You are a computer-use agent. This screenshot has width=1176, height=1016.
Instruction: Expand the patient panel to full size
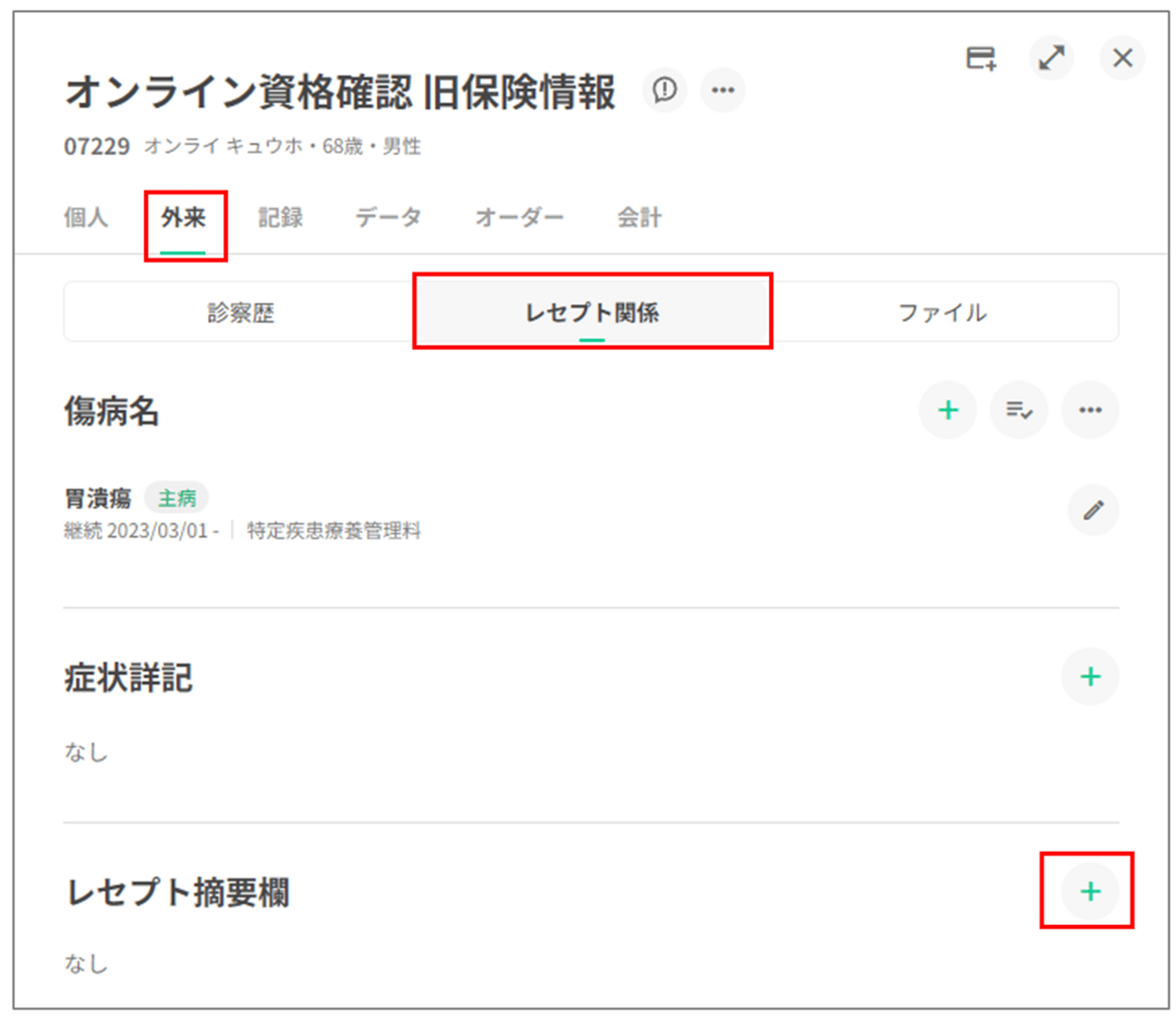coord(1051,58)
